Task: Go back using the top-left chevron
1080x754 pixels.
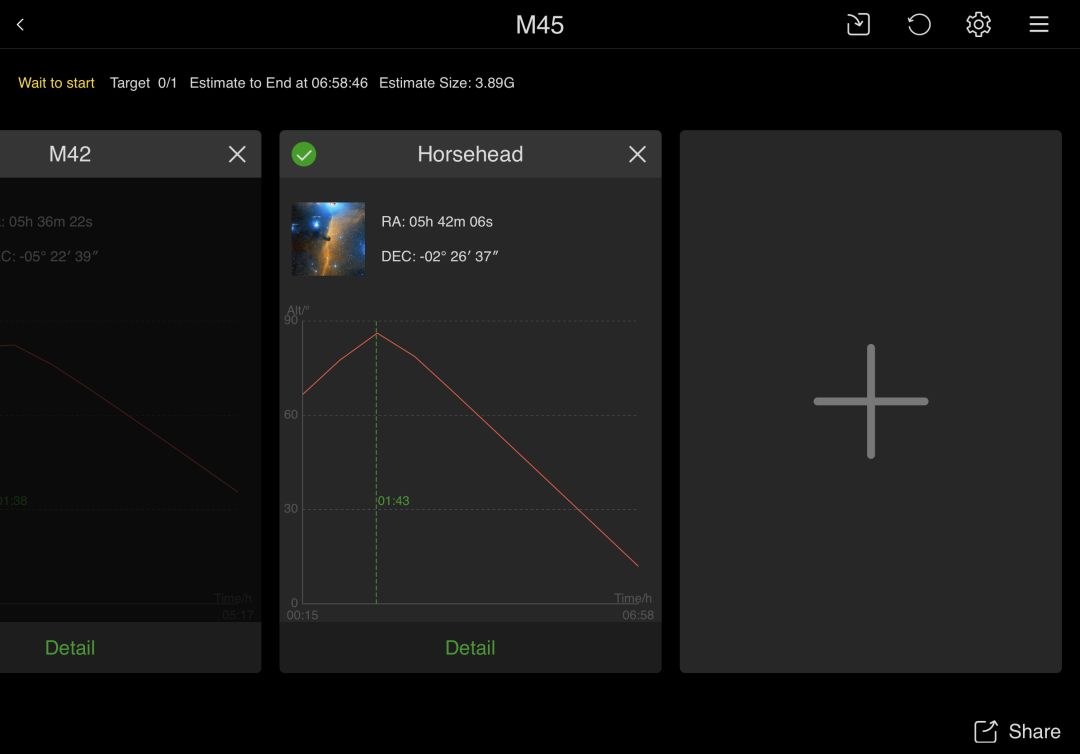Action: pos(20,25)
